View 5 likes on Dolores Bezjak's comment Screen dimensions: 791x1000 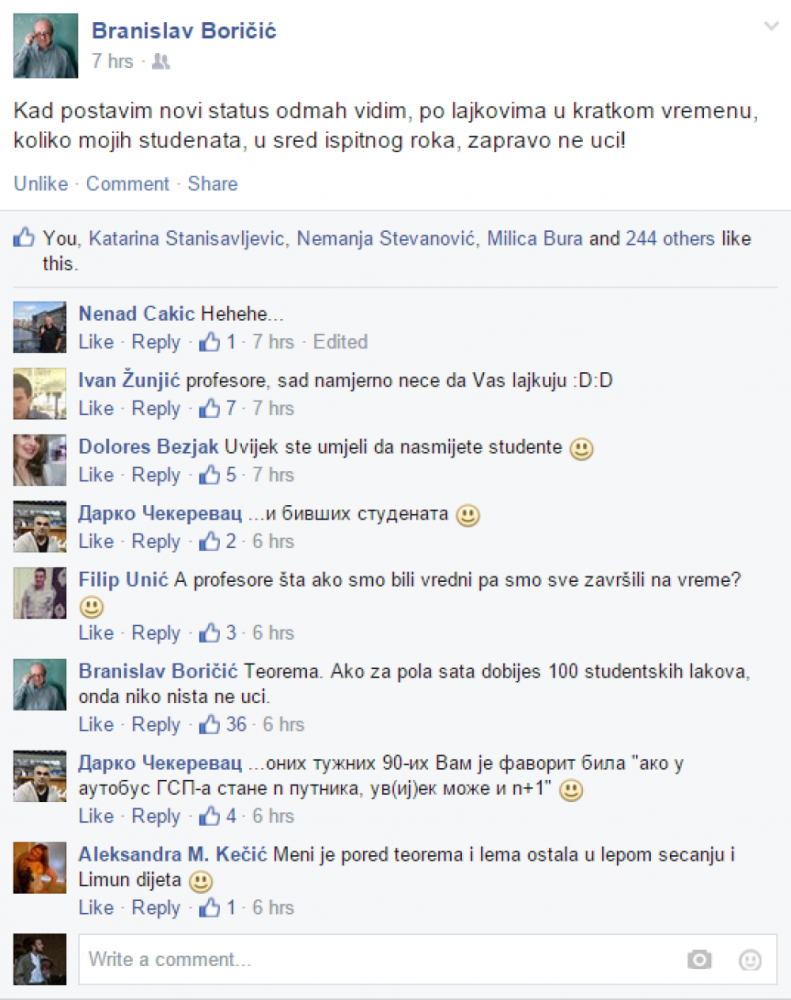pyautogui.click(x=218, y=474)
